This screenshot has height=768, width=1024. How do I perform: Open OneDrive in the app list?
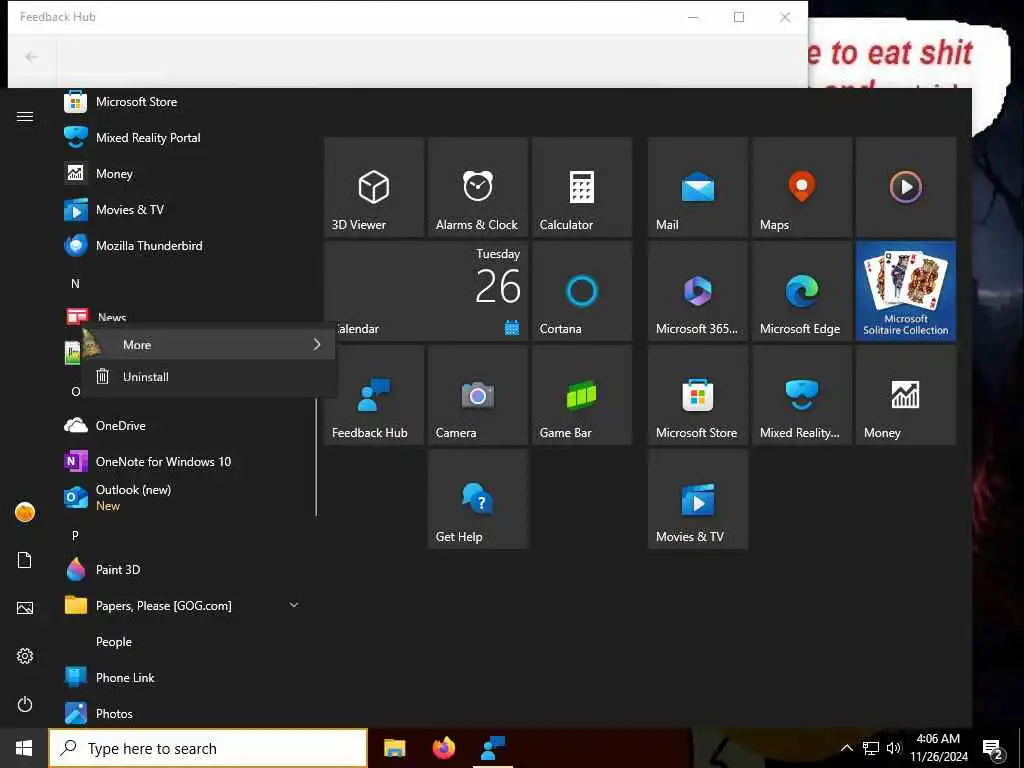pyautogui.click(x=183, y=426)
